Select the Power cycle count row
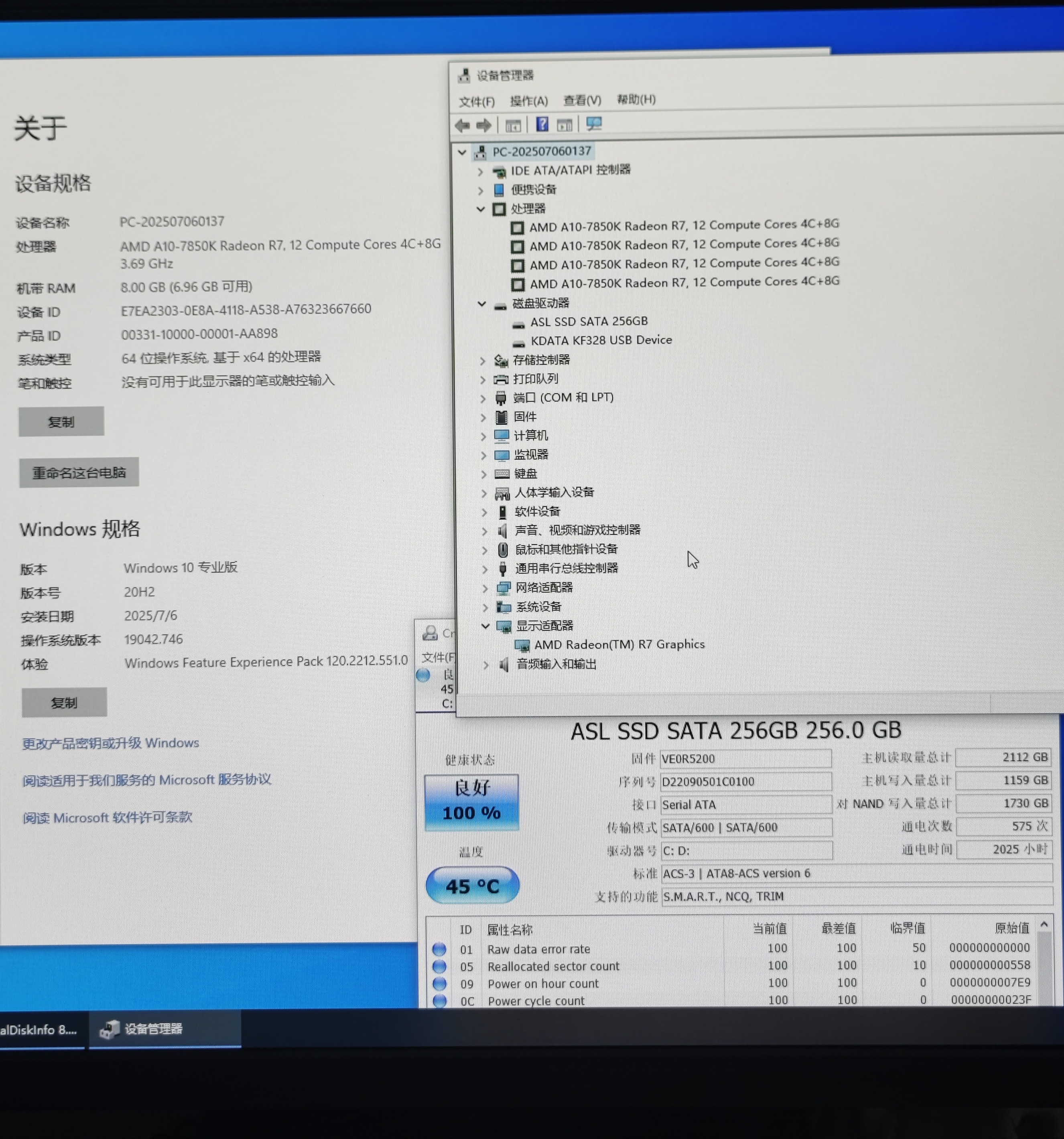 pos(731,1000)
